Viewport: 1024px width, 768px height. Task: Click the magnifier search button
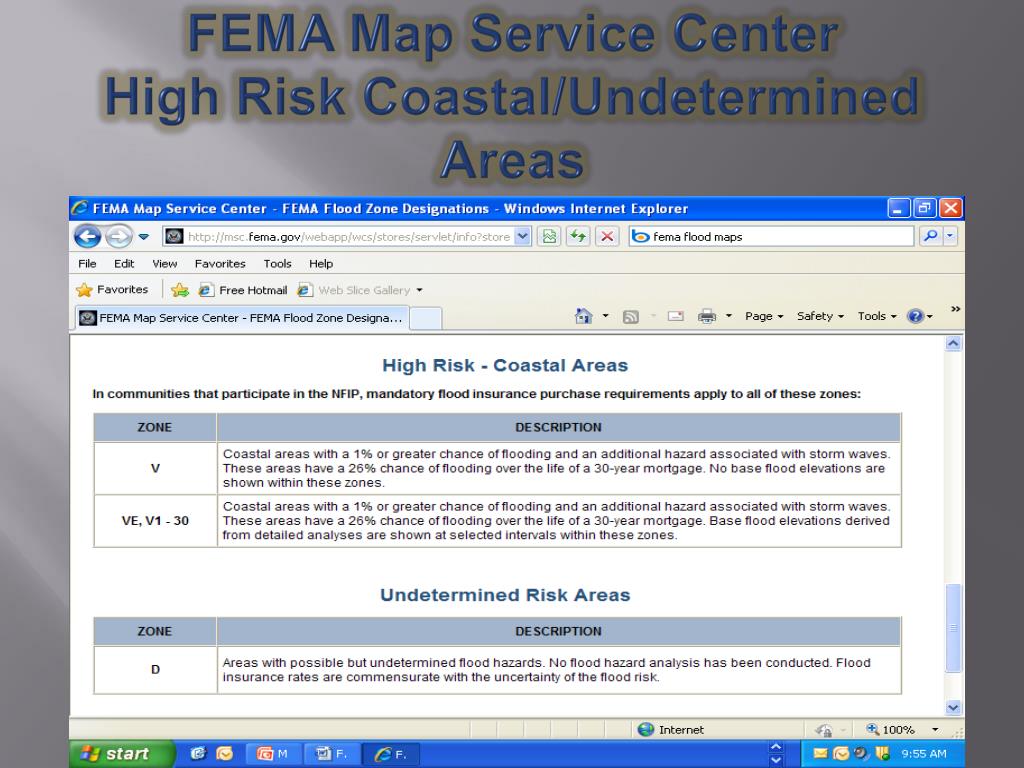pyautogui.click(x=931, y=236)
